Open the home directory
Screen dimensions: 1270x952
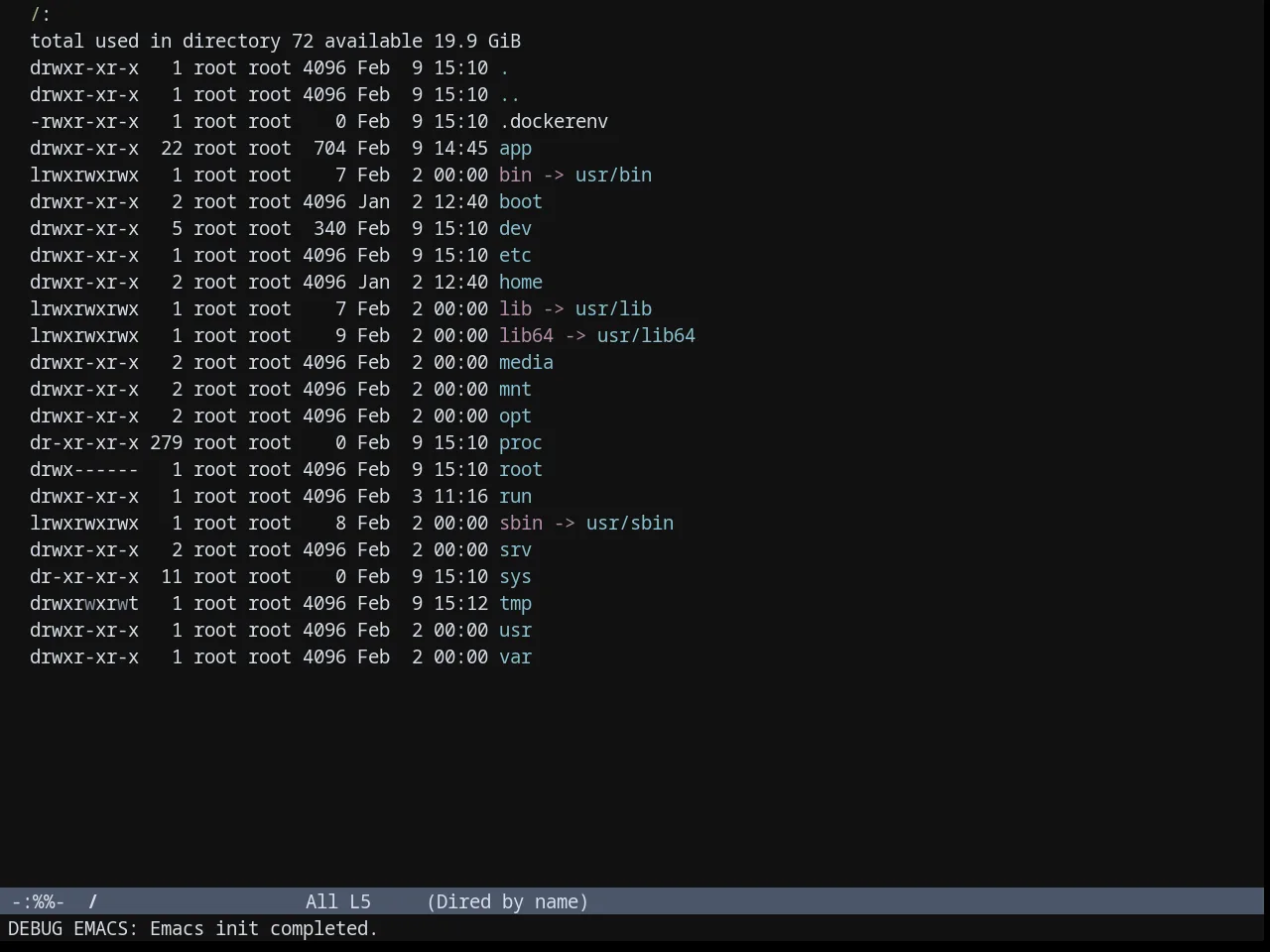(x=521, y=283)
